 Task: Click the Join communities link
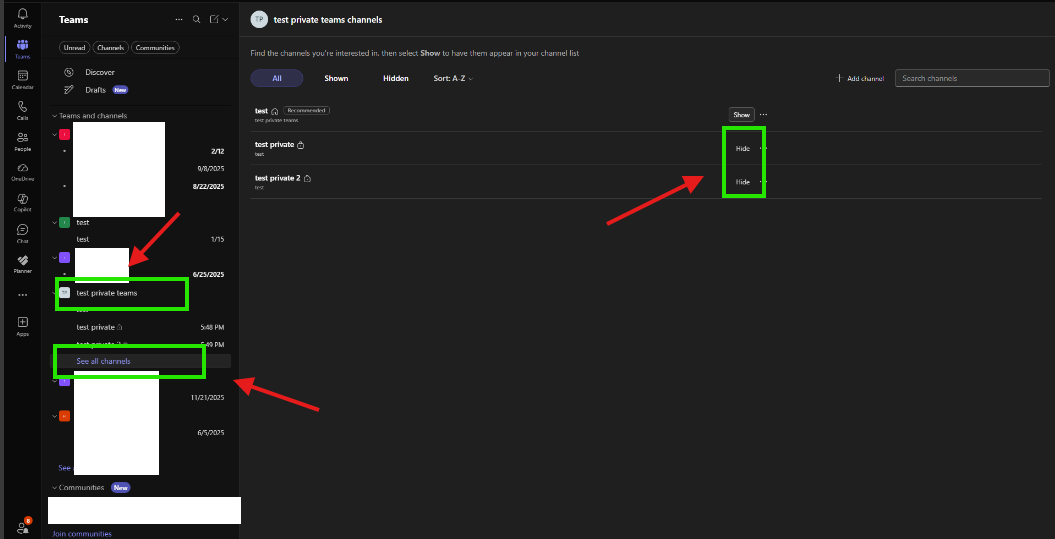(81, 534)
